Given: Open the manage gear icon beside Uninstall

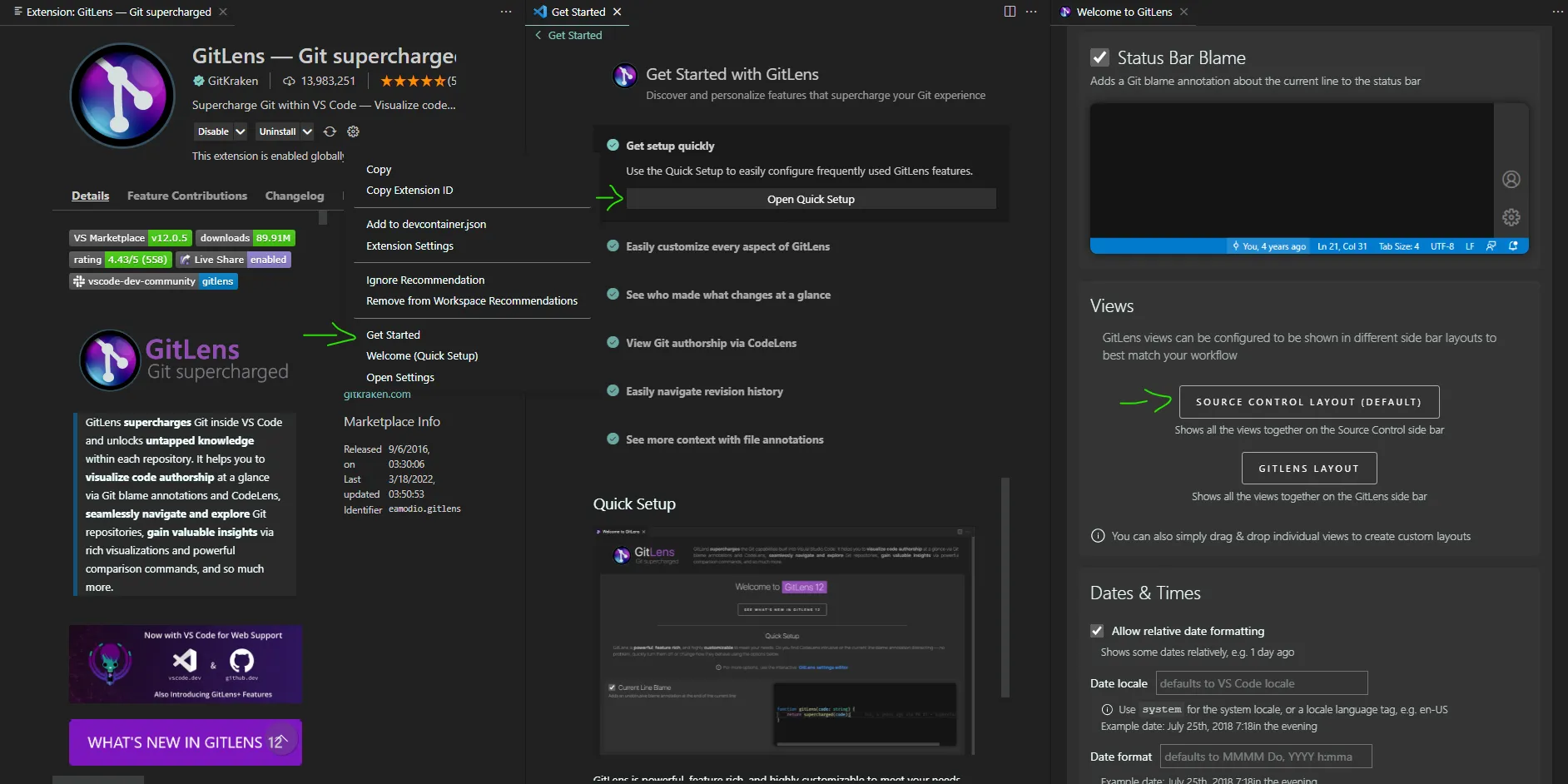Looking at the screenshot, I should coord(353,131).
